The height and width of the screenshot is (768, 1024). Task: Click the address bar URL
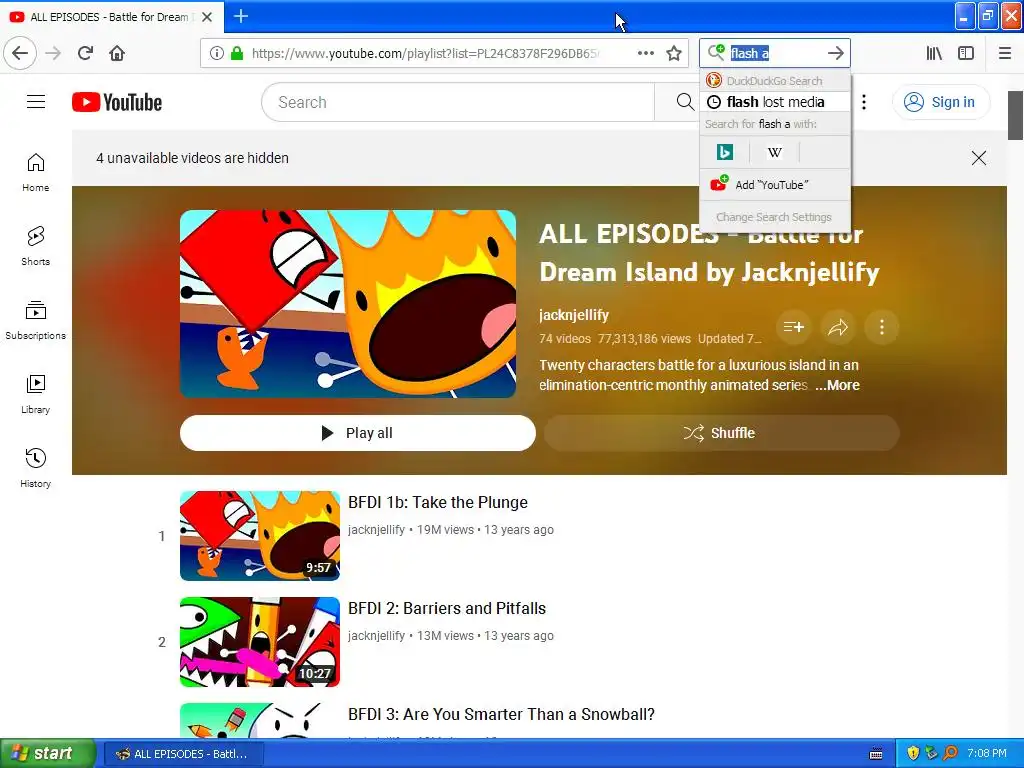click(424, 53)
